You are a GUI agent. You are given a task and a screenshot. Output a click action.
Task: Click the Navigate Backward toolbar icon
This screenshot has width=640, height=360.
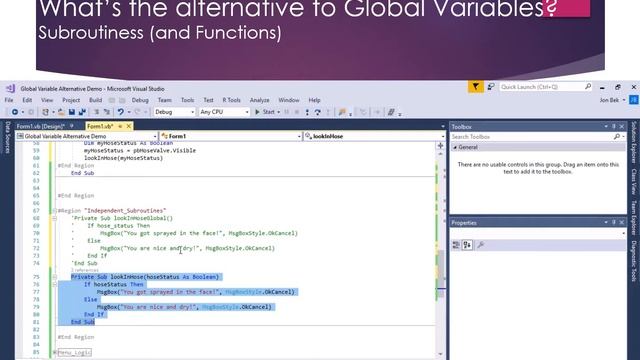[15, 112]
